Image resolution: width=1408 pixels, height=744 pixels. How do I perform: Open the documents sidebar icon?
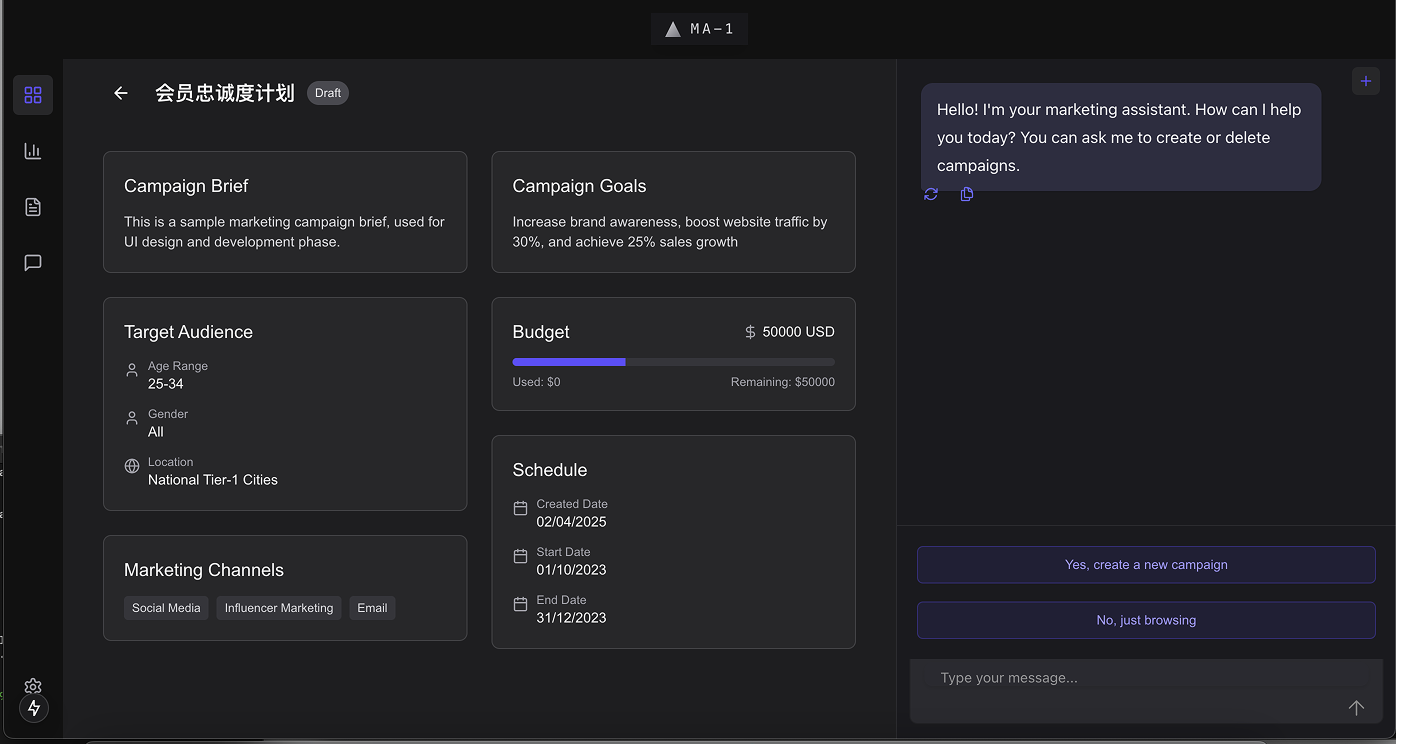tap(33, 207)
